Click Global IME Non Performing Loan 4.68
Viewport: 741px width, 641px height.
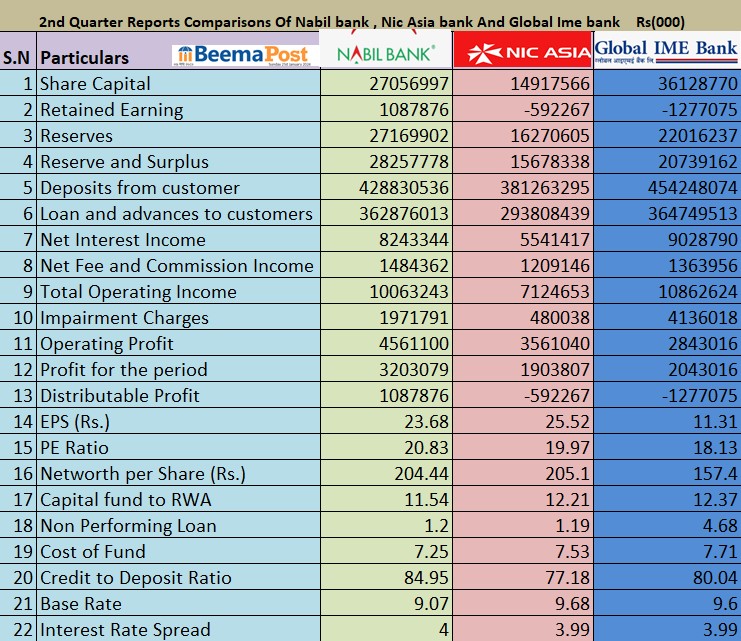pyautogui.click(x=720, y=526)
